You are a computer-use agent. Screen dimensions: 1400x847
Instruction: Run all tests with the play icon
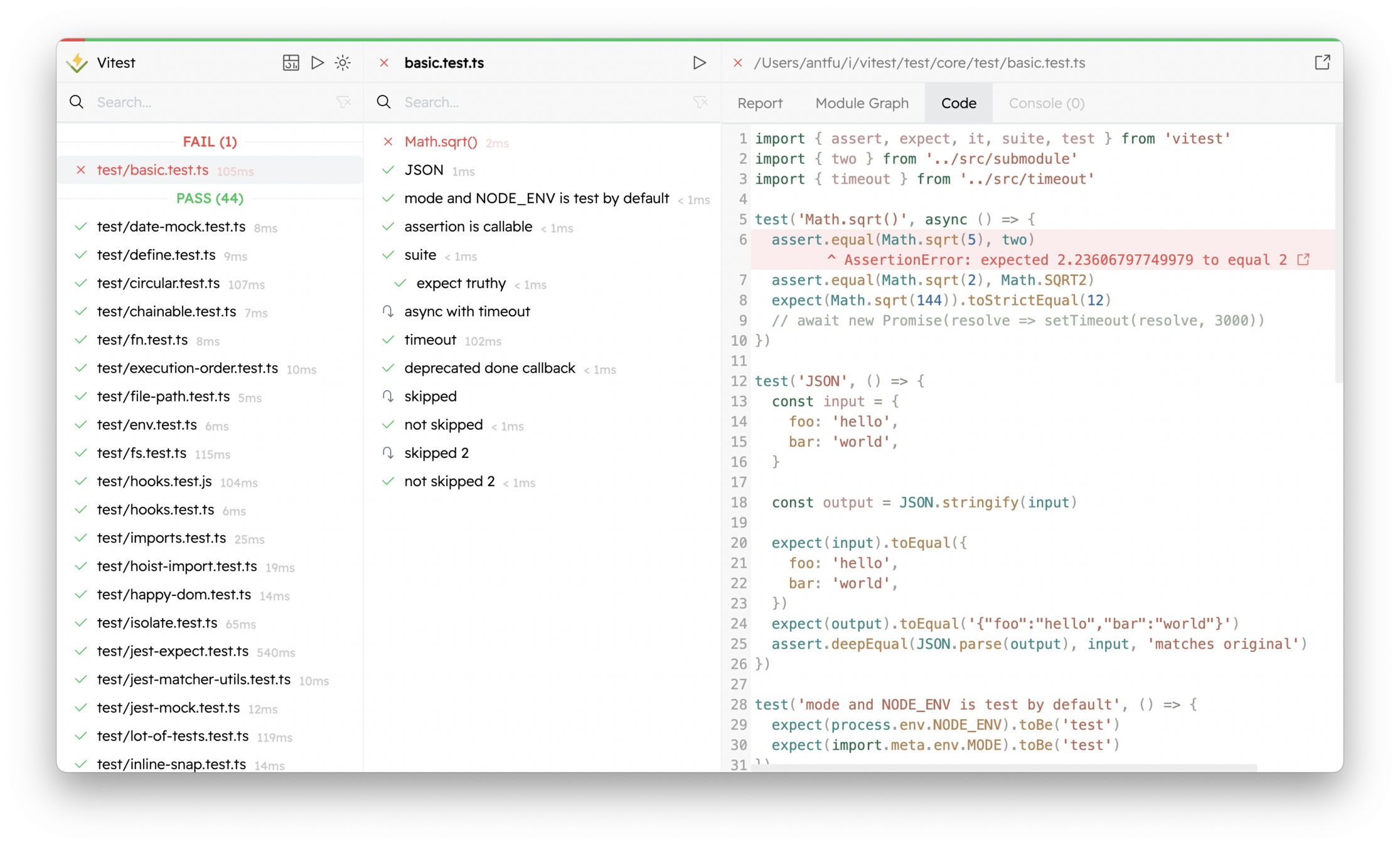[318, 63]
